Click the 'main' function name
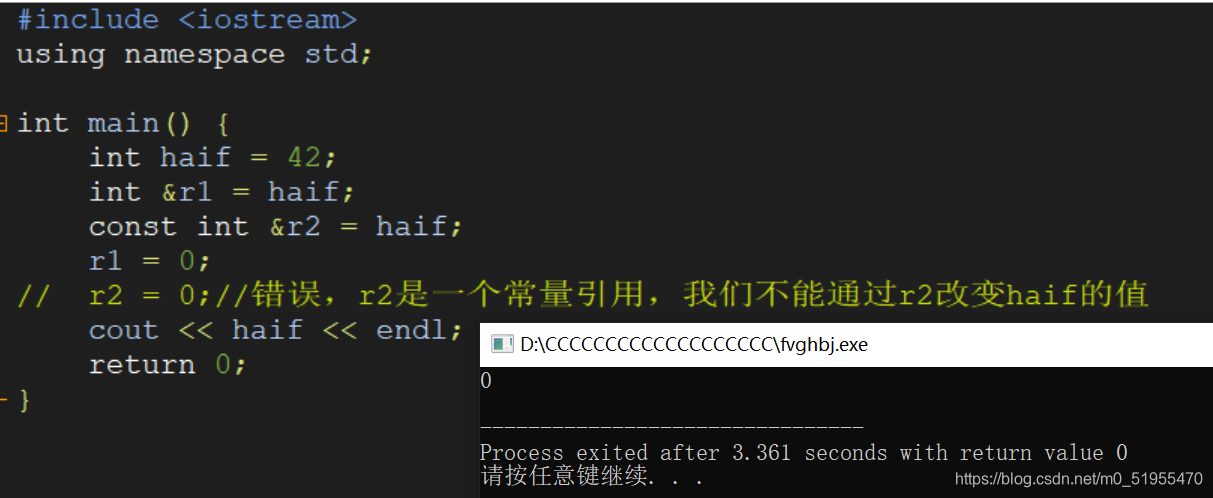This screenshot has width=1213, height=498. [123, 123]
